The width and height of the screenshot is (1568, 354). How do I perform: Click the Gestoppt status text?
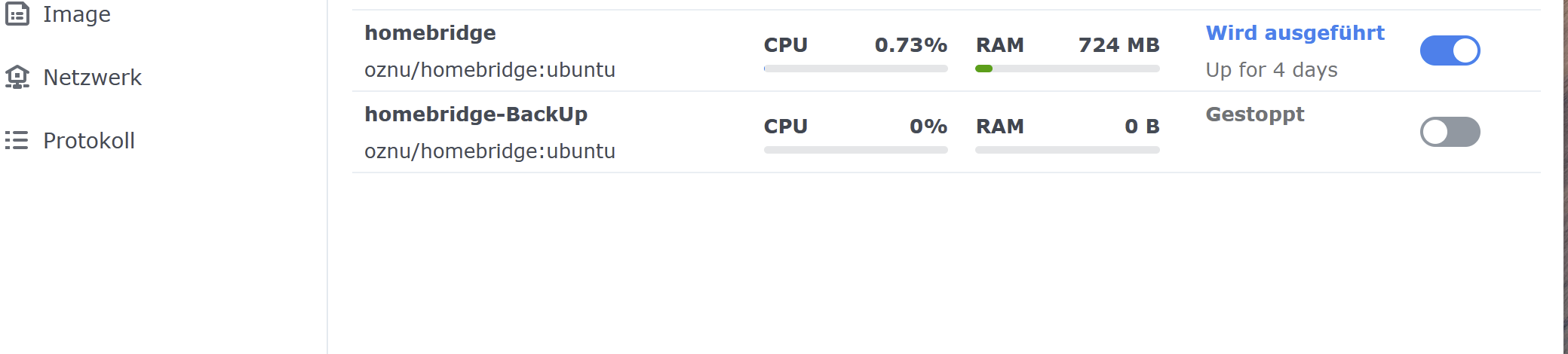click(1254, 114)
